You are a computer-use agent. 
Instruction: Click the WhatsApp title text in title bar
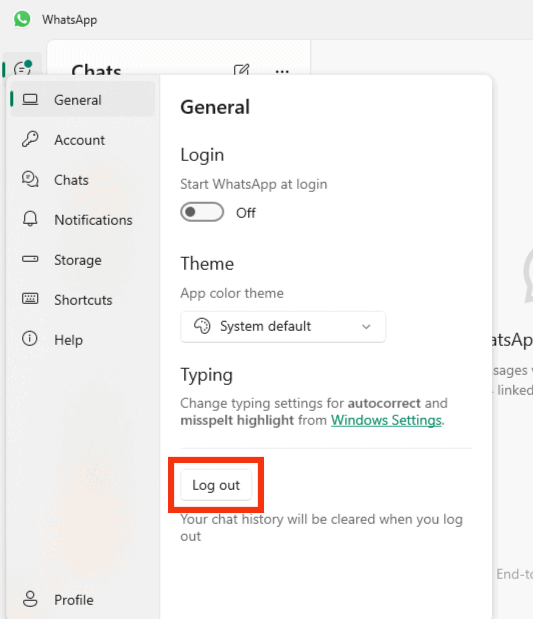point(69,20)
